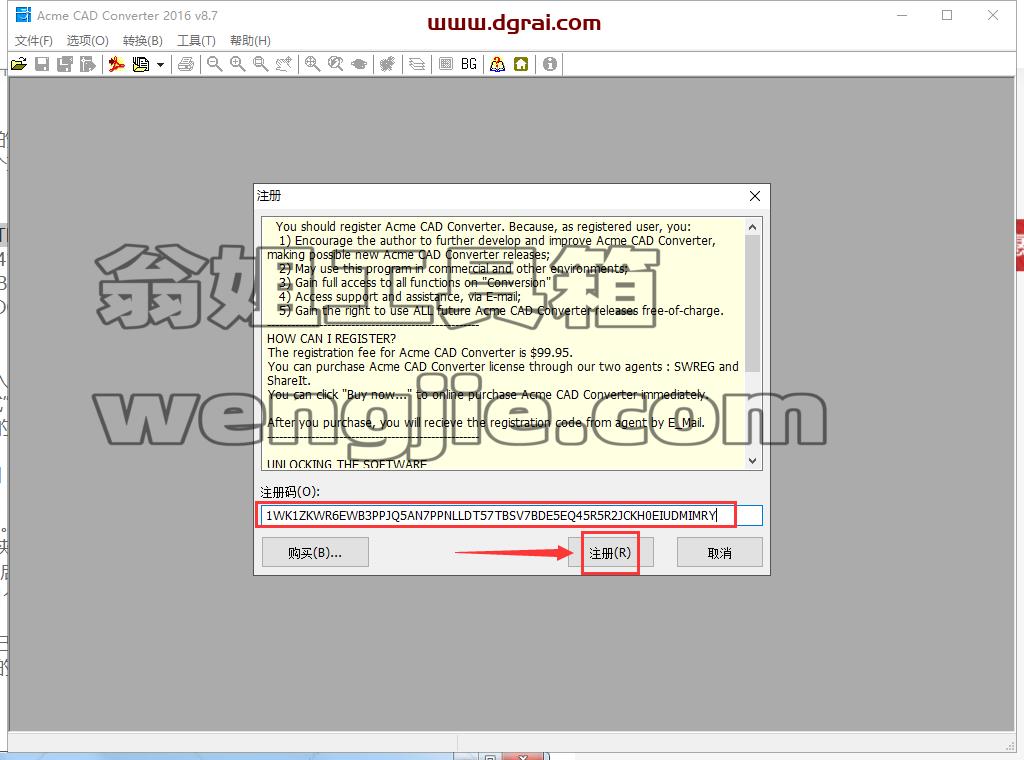The height and width of the screenshot is (760, 1024).
Task: Click the regenerate drawing icon
Action: tap(387, 64)
